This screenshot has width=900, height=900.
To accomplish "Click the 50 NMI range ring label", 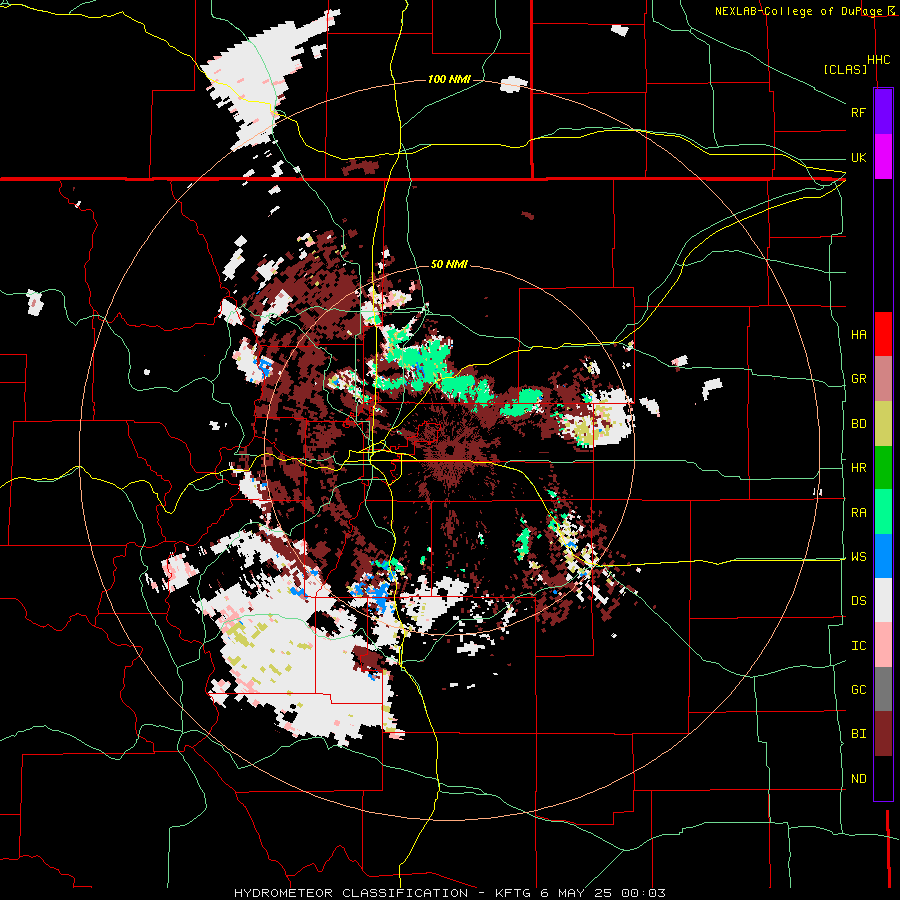I will pos(449,265).
